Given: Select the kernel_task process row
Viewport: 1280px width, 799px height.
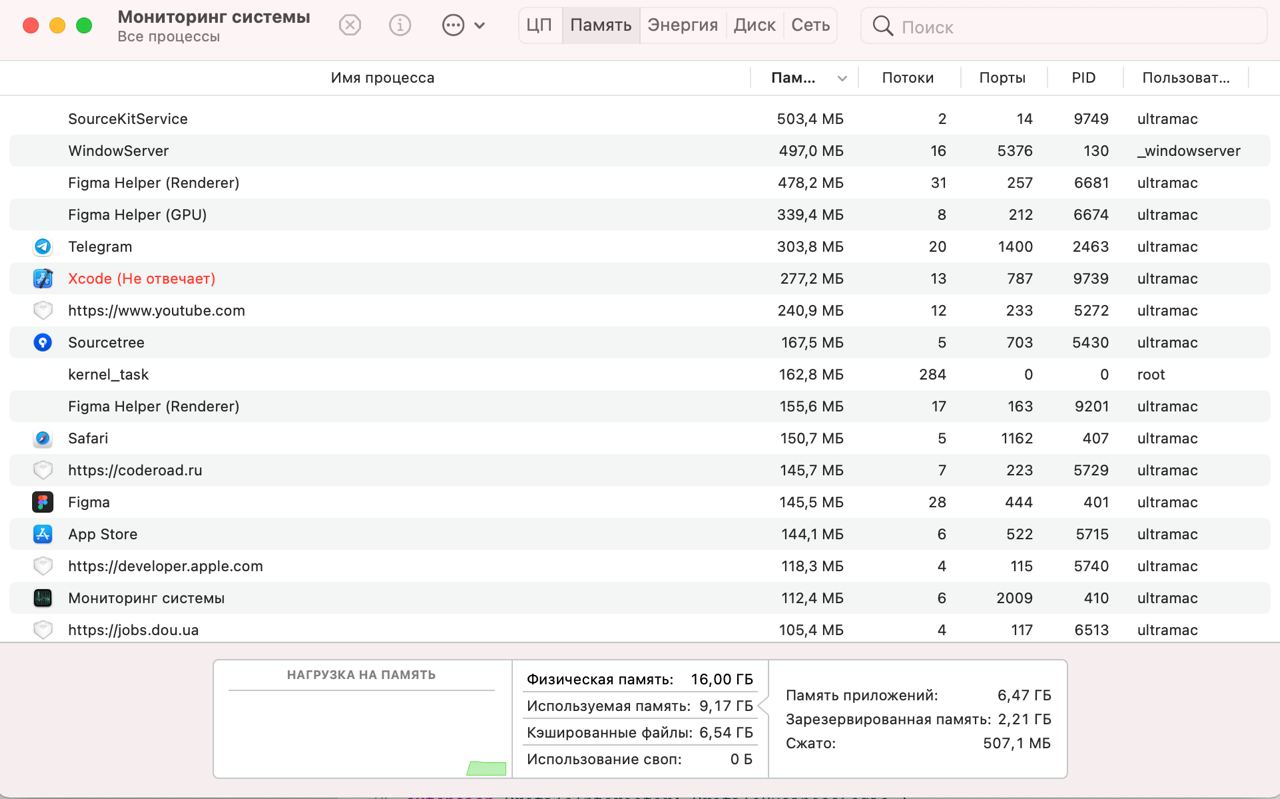Looking at the screenshot, I should coord(640,374).
